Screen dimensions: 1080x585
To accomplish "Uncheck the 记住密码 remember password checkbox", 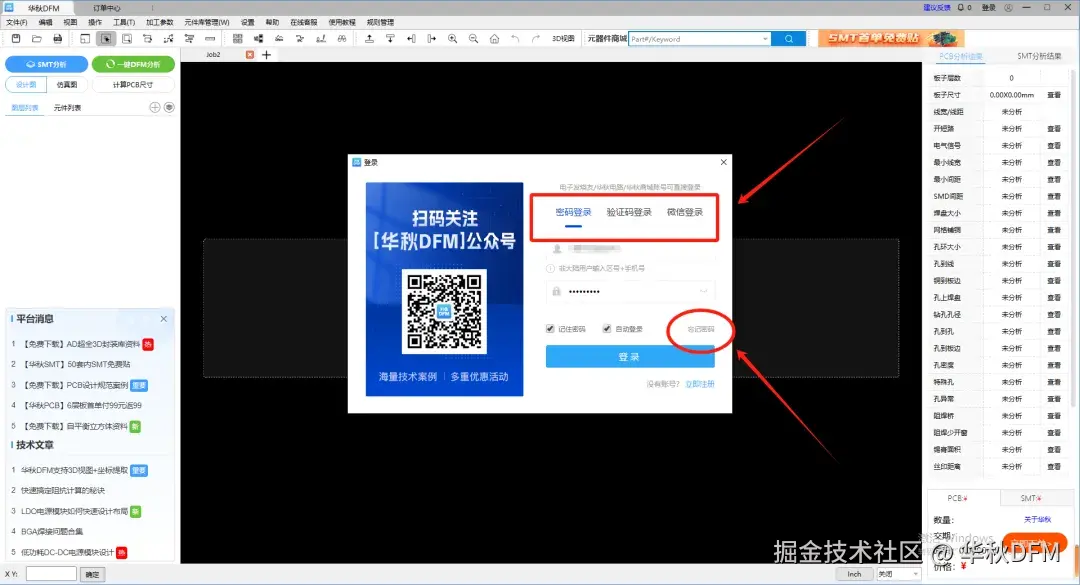I will click(x=549, y=327).
